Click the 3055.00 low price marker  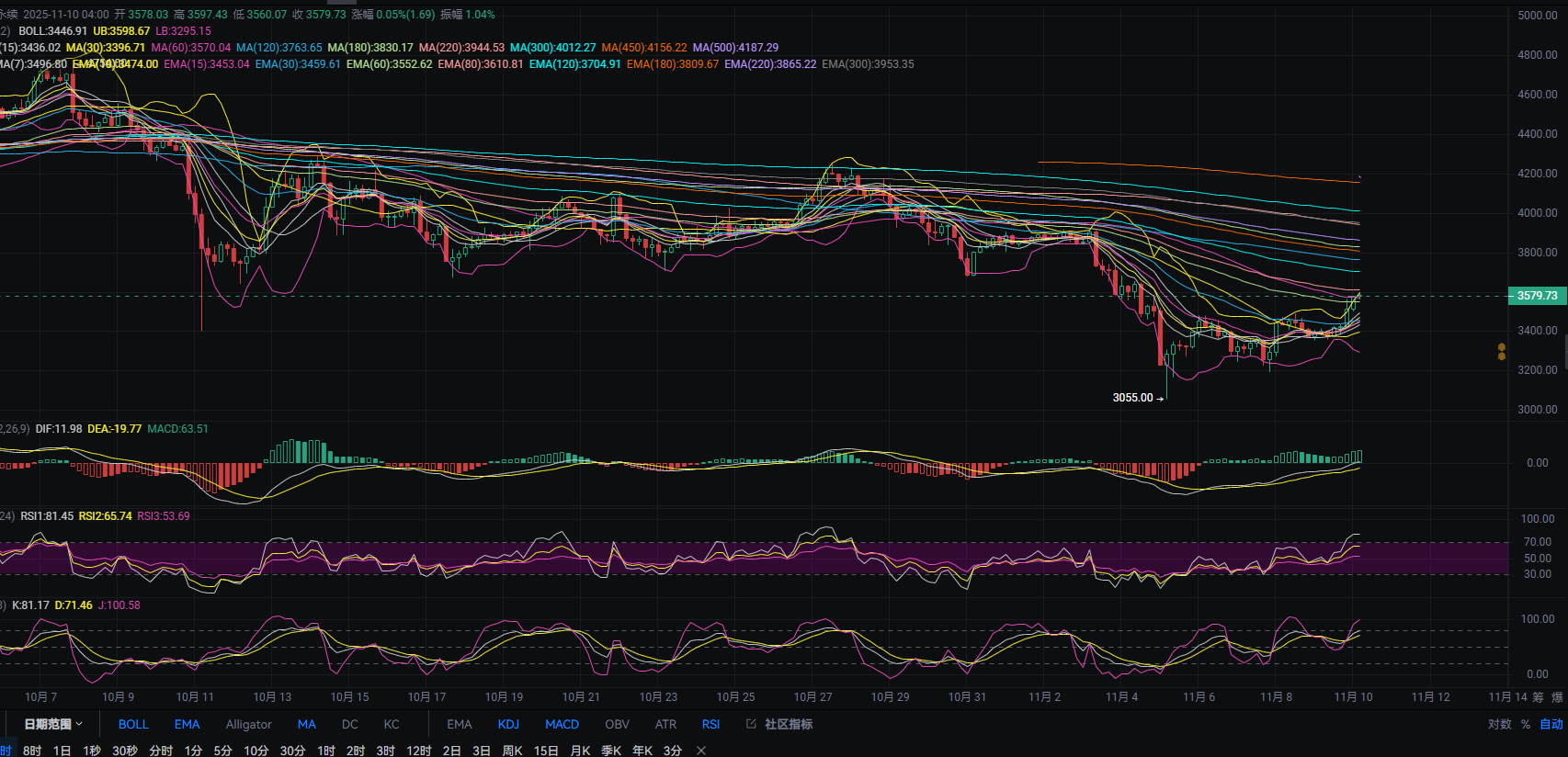[x=1132, y=398]
